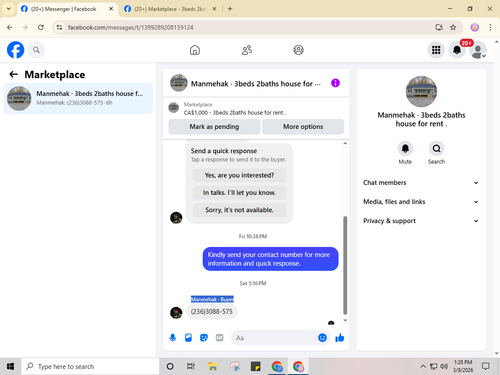Choose a sticker icon in composer

[x=204, y=338]
